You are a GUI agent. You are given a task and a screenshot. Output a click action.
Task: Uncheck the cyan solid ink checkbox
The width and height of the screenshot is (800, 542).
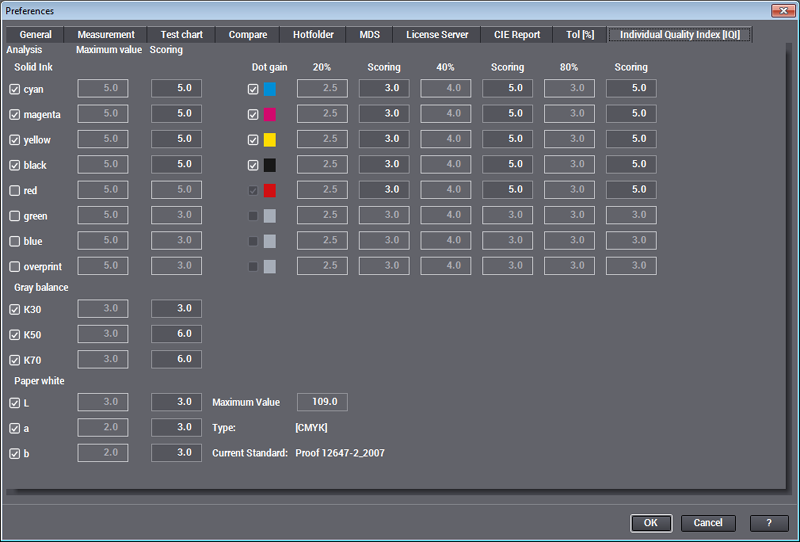pos(14,89)
